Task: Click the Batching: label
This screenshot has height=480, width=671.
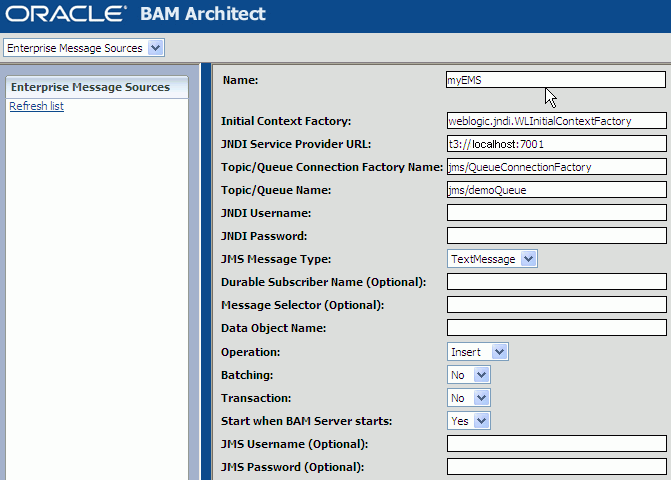Action: click(x=247, y=375)
